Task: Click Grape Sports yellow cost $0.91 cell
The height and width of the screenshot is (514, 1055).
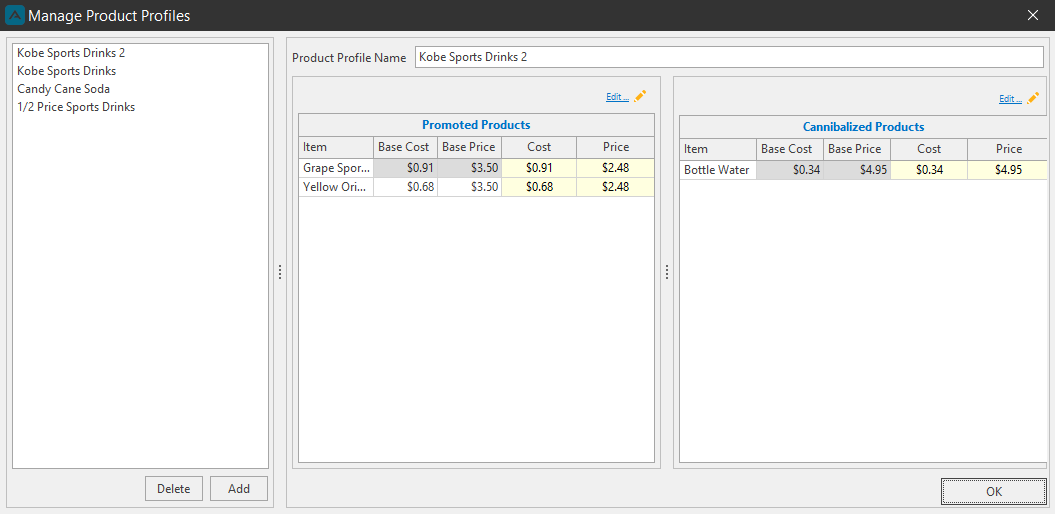Action: [539, 168]
